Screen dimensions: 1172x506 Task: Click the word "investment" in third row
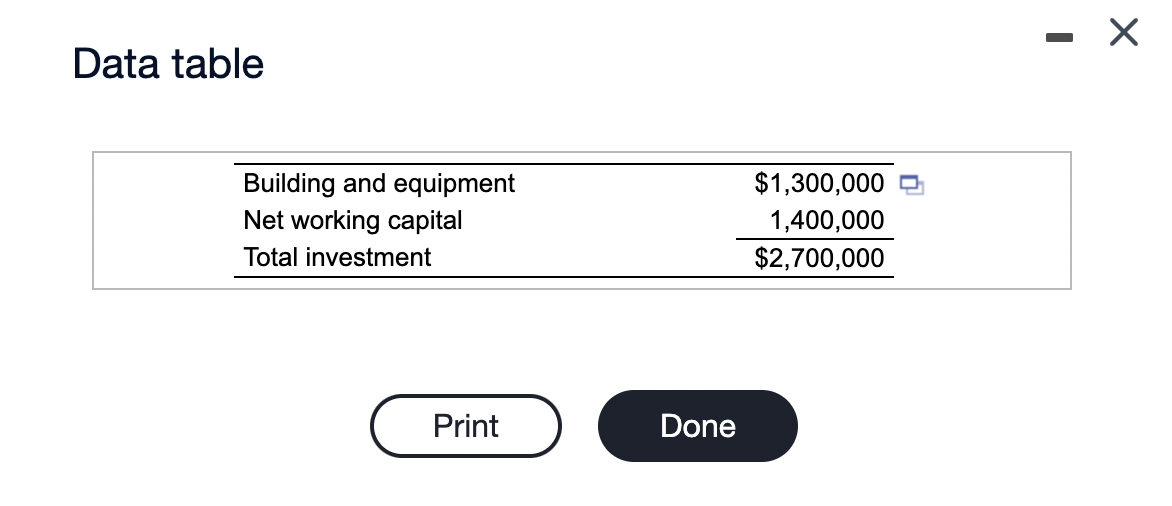pos(368,257)
